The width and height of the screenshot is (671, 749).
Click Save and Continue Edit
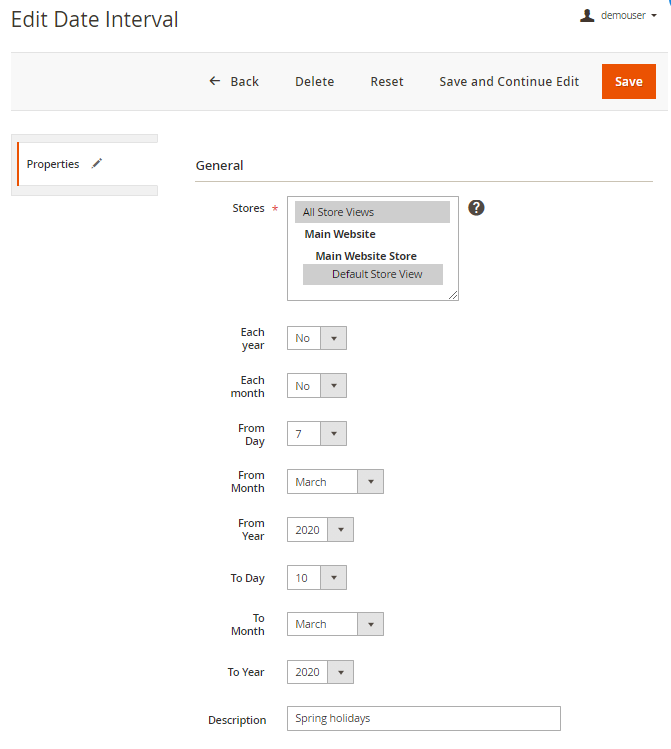coord(509,82)
